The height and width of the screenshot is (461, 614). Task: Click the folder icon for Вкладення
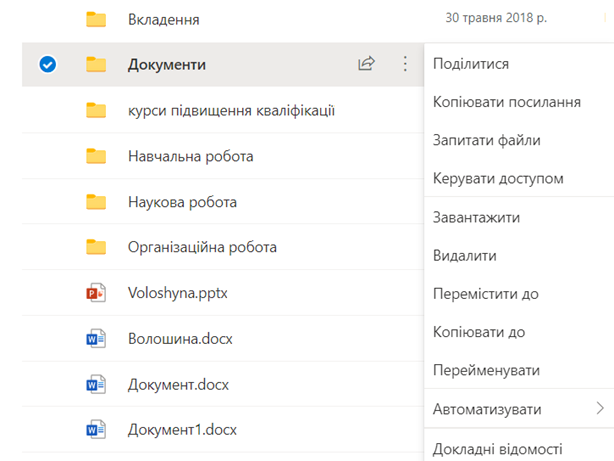click(96, 19)
